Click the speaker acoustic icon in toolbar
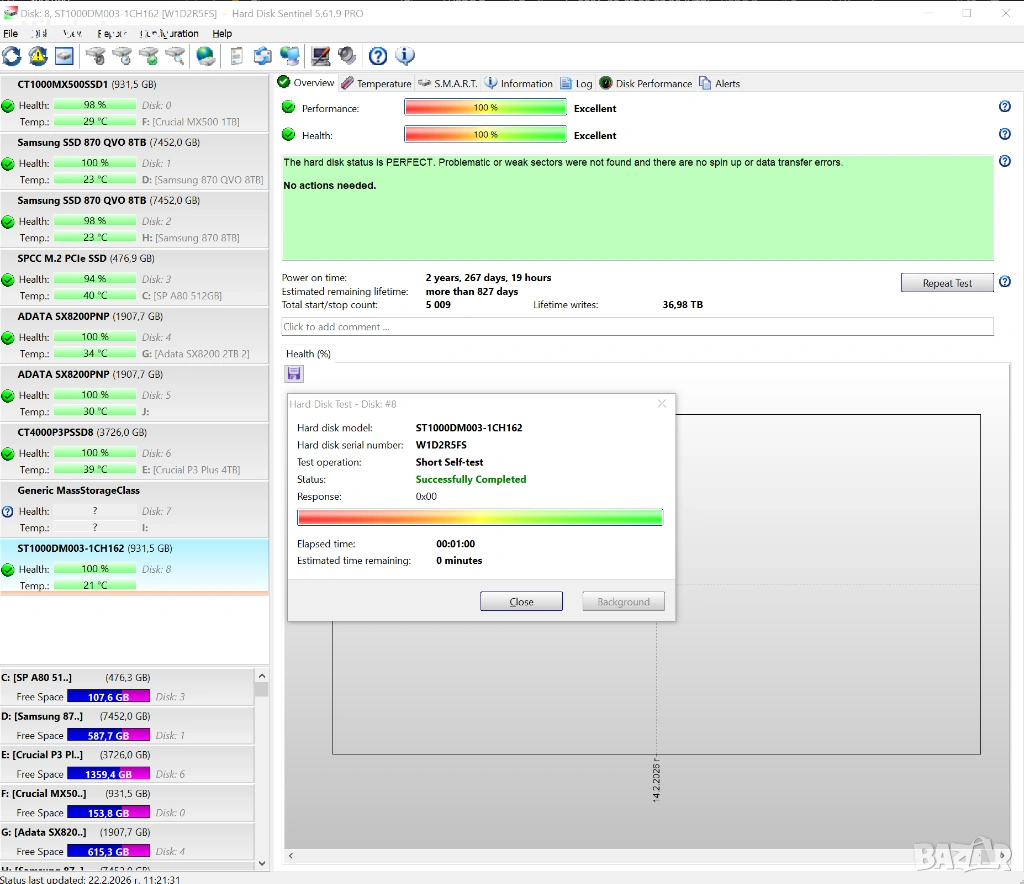 (x=347, y=56)
